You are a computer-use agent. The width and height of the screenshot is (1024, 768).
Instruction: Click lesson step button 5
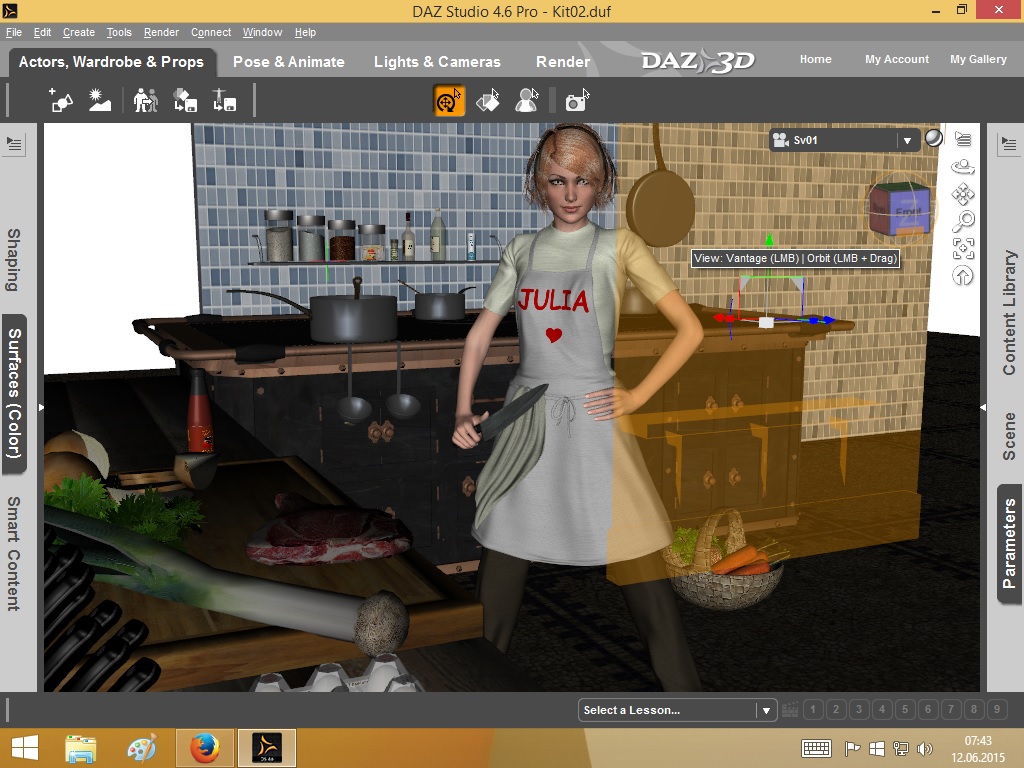tap(905, 709)
